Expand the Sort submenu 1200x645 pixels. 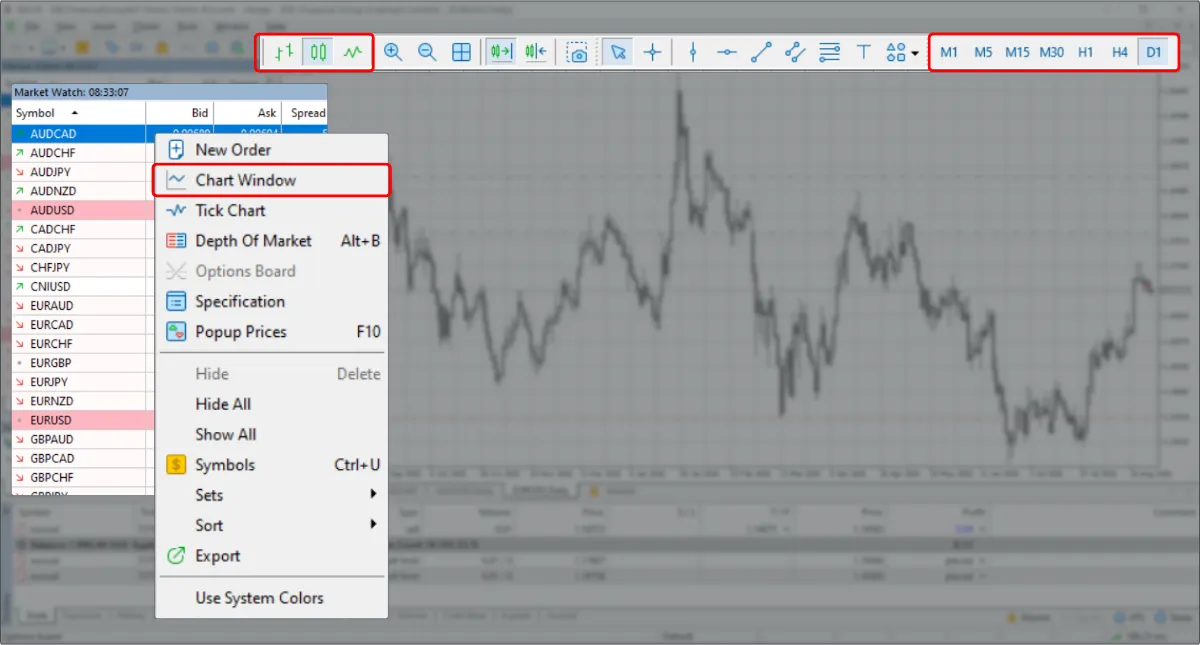272,525
